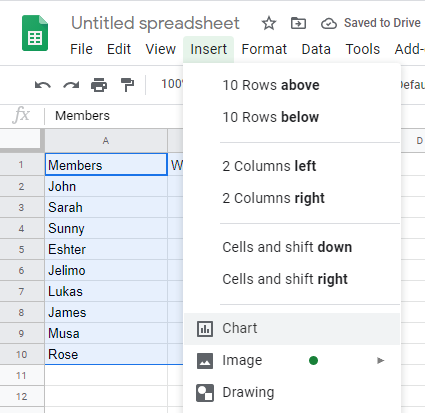The width and height of the screenshot is (425, 413).
Task: Select the cell containing John
Action: [106, 186]
